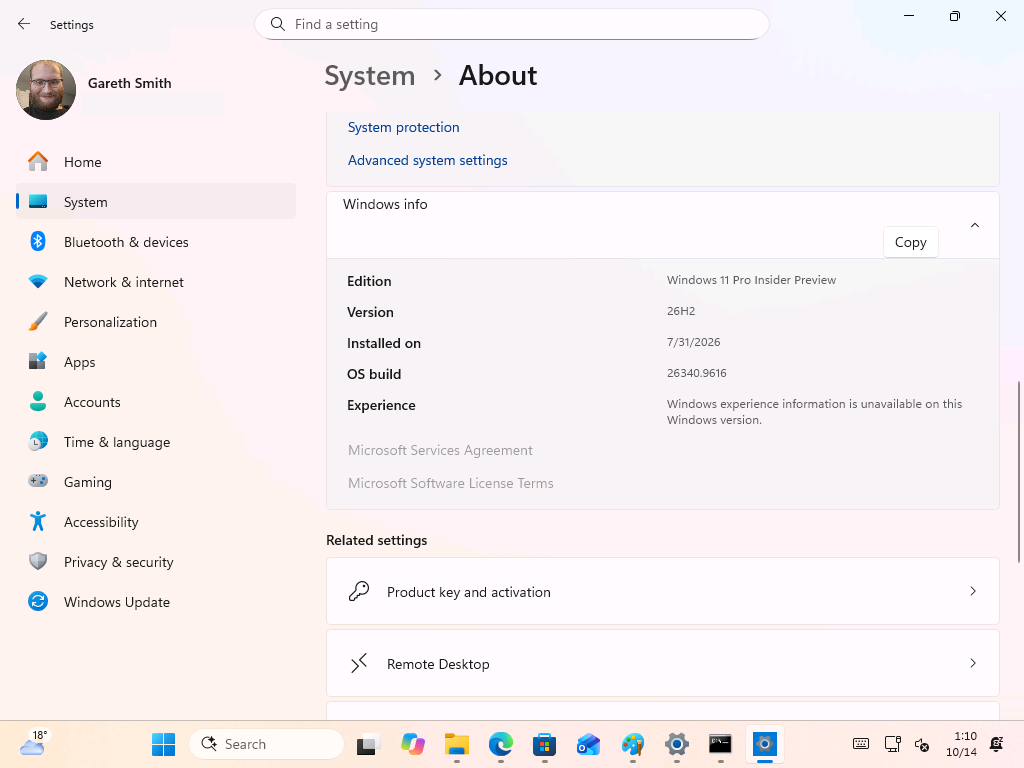Open File Explorer from taskbar

tap(457, 744)
